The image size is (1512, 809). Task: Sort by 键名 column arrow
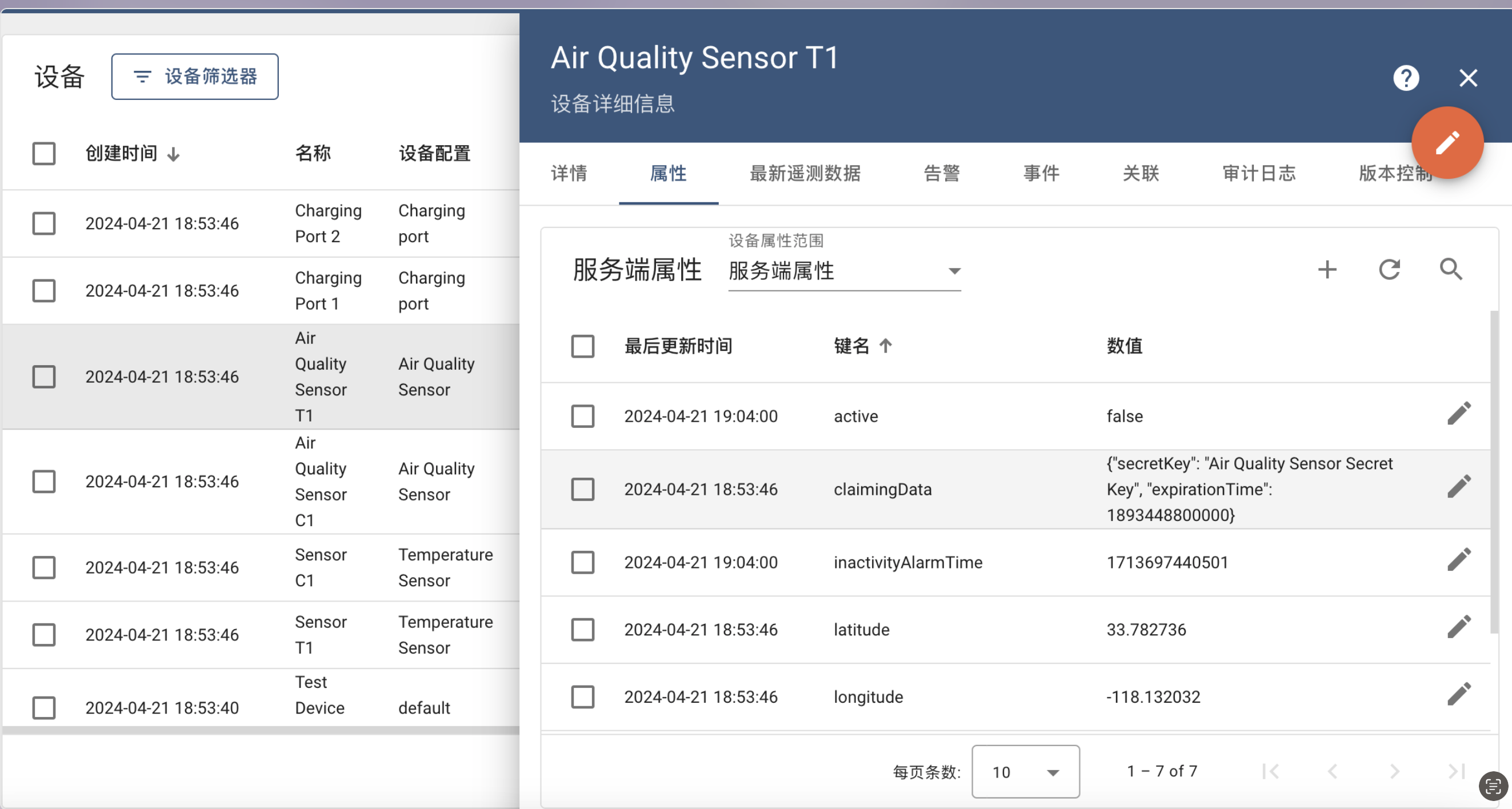[886, 346]
